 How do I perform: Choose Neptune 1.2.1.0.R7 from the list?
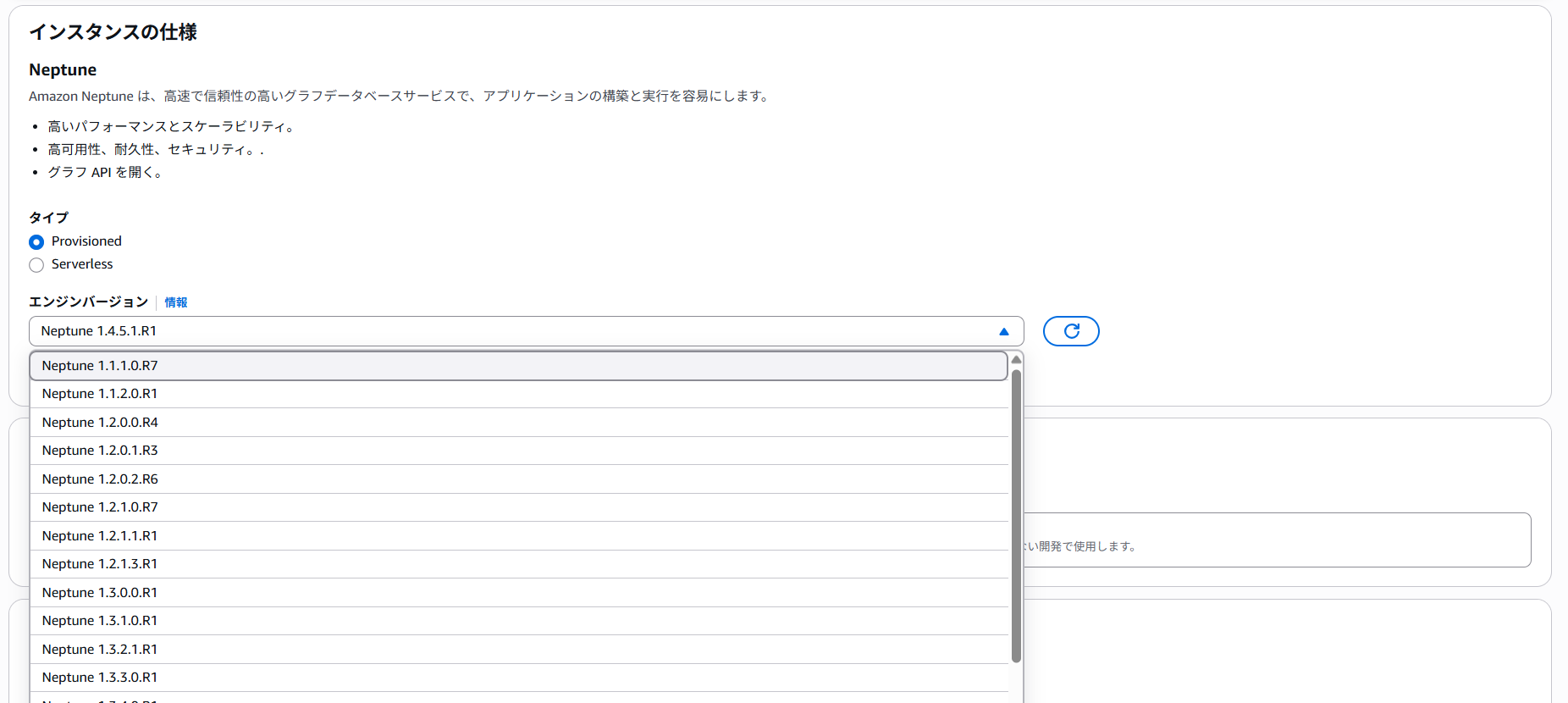pos(519,507)
